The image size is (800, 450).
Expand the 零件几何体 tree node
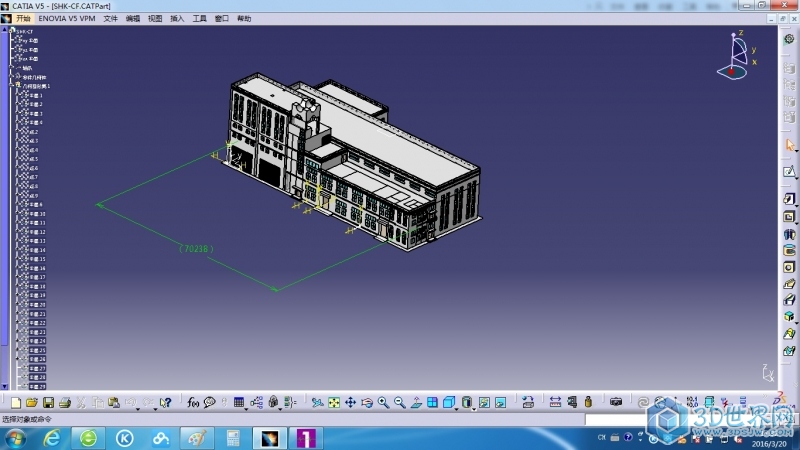[11, 77]
